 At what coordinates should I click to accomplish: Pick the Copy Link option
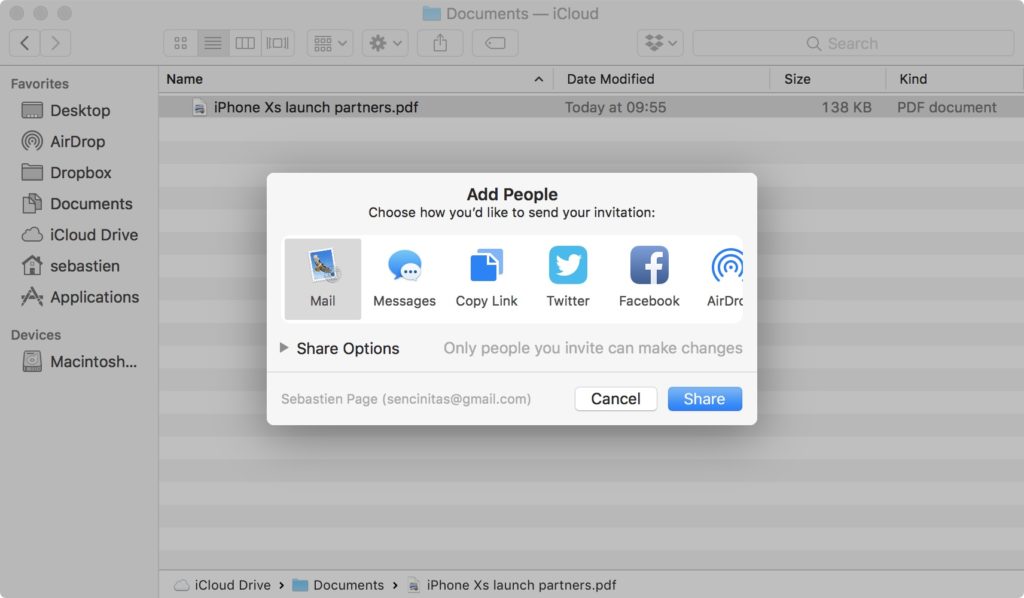pyautogui.click(x=487, y=279)
